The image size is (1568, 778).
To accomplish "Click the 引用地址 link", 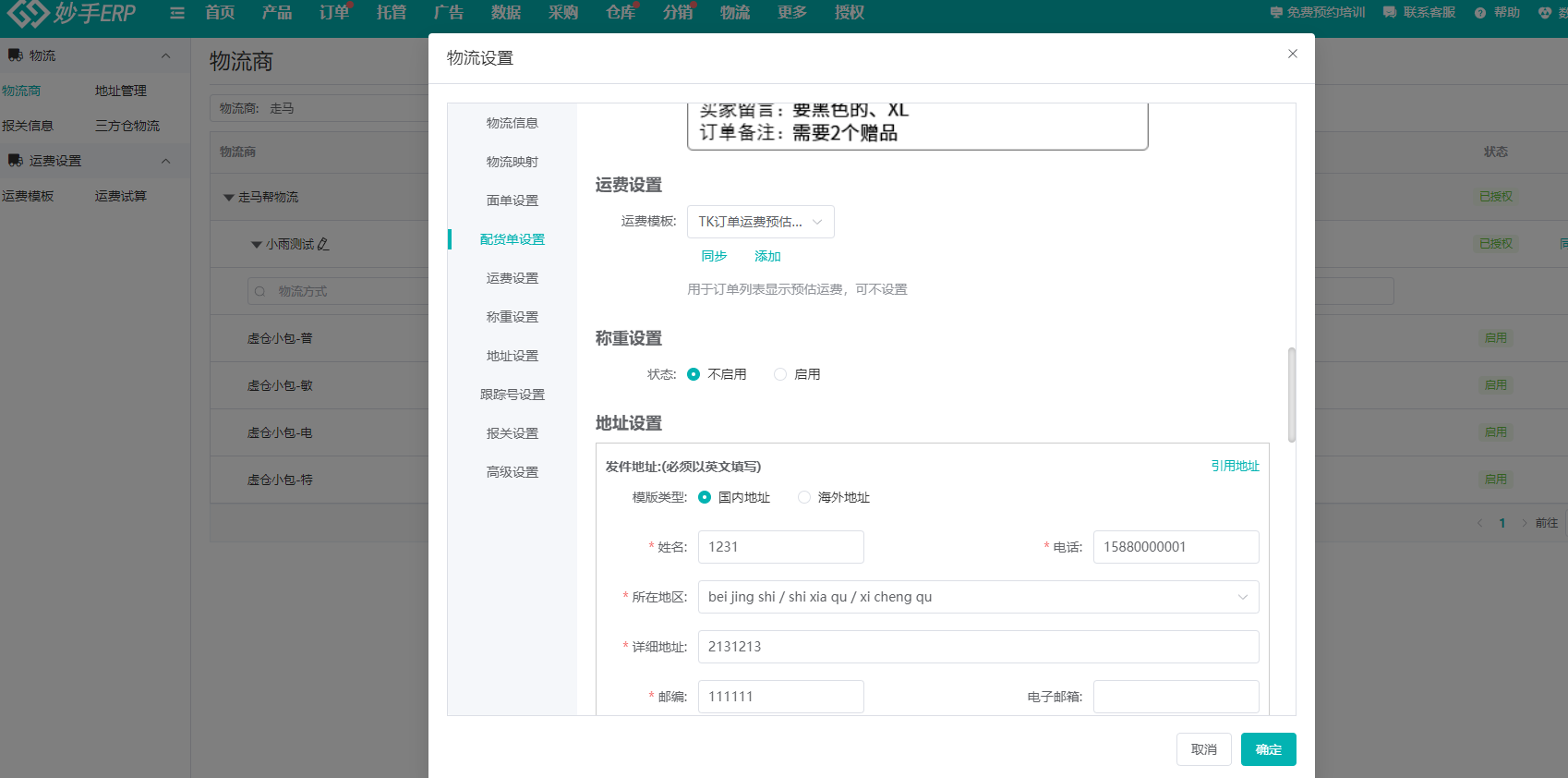I will point(1235,466).
